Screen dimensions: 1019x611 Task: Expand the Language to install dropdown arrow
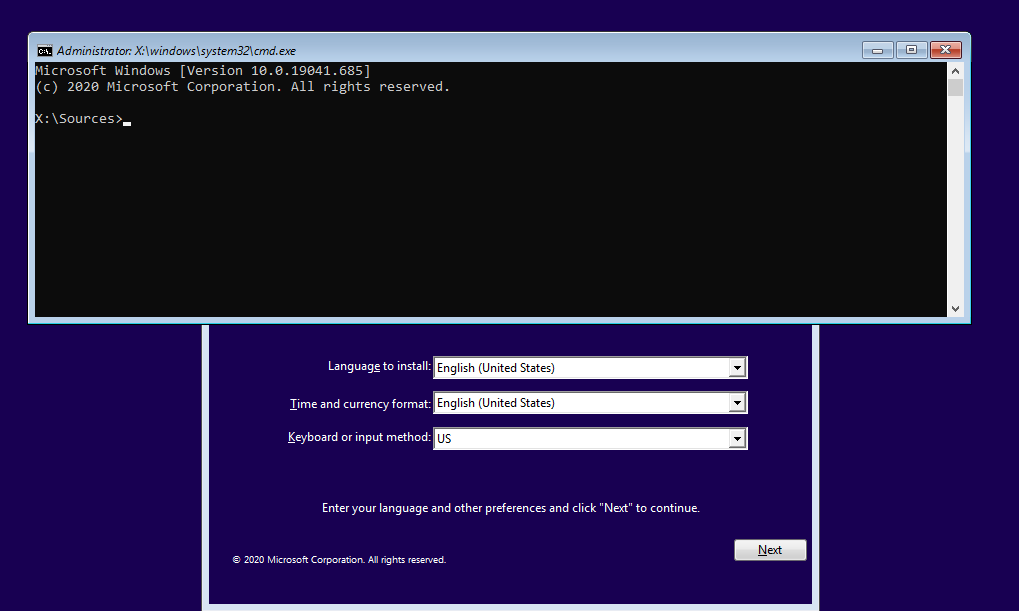[737, 368]
